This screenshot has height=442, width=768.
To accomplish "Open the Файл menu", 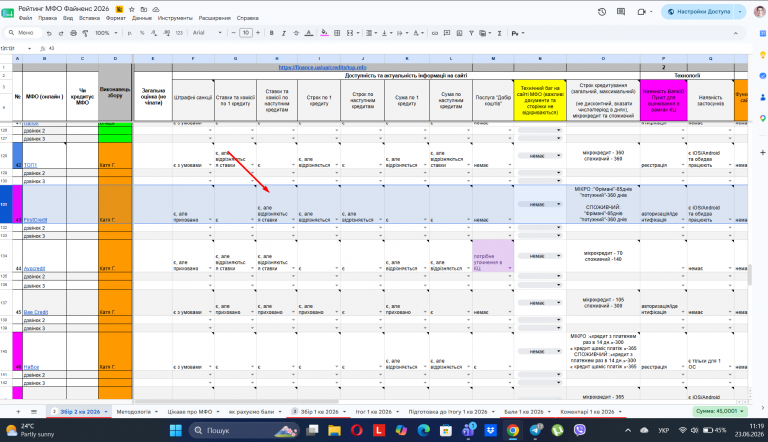I will 25,18.
